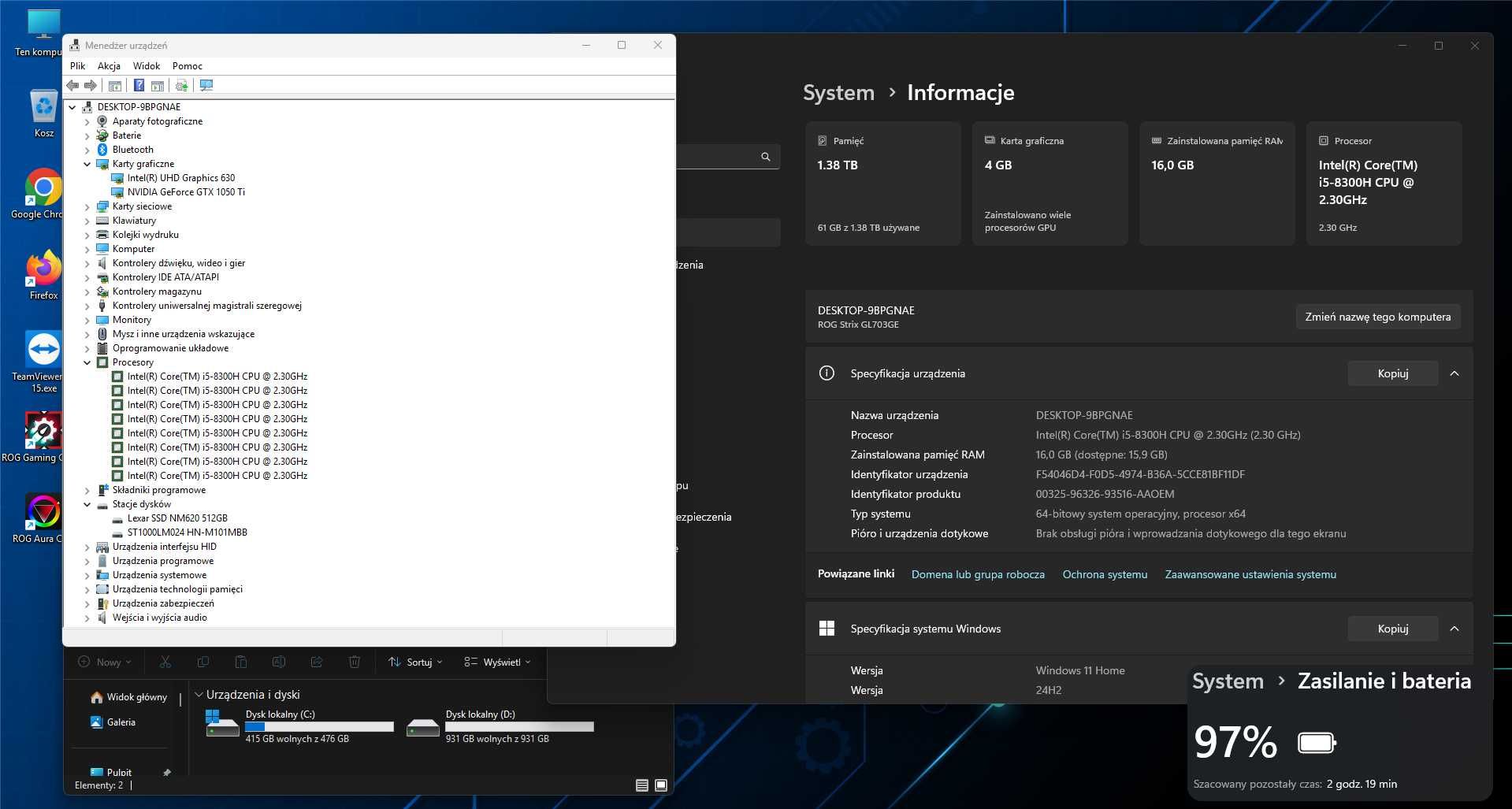Open the Plik menu in Device Manager
Image resolution: width=1512 pixels, height=809 pixels.
[x=77, y=66]
